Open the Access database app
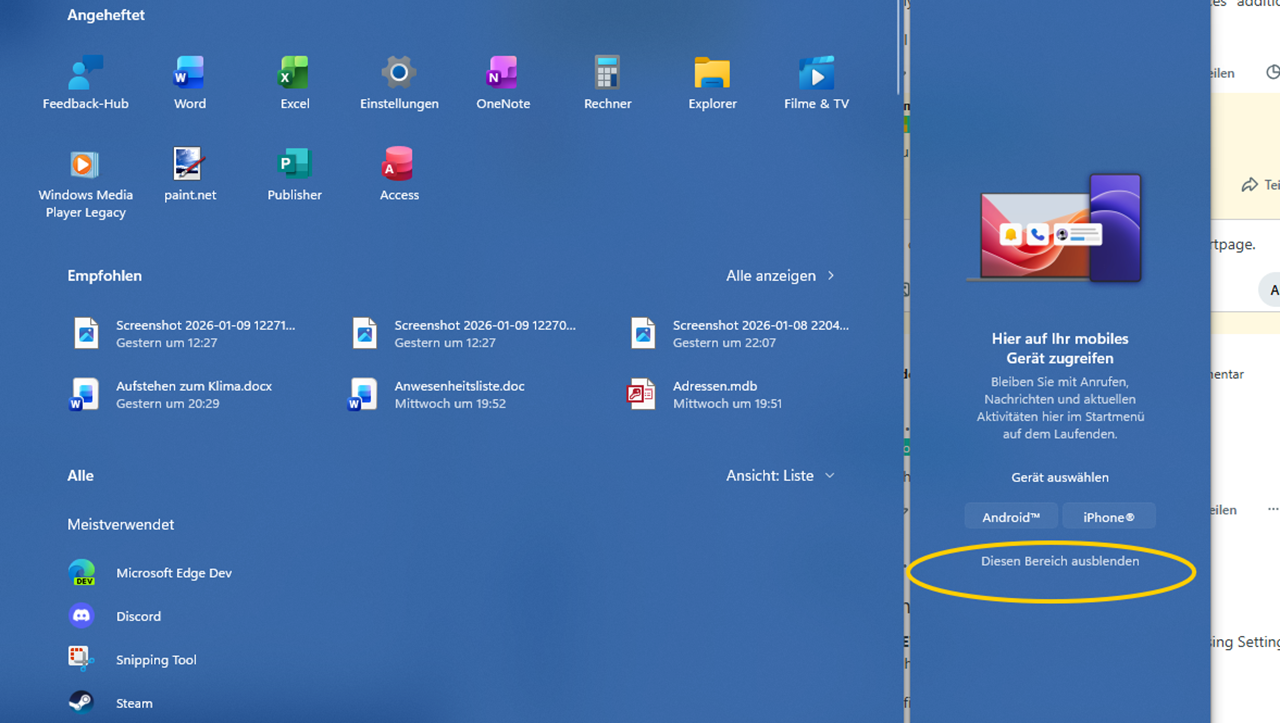Image resolution: width=1280 pixels, height=723 pixels. pyautogui.click(x=398, y=172)
